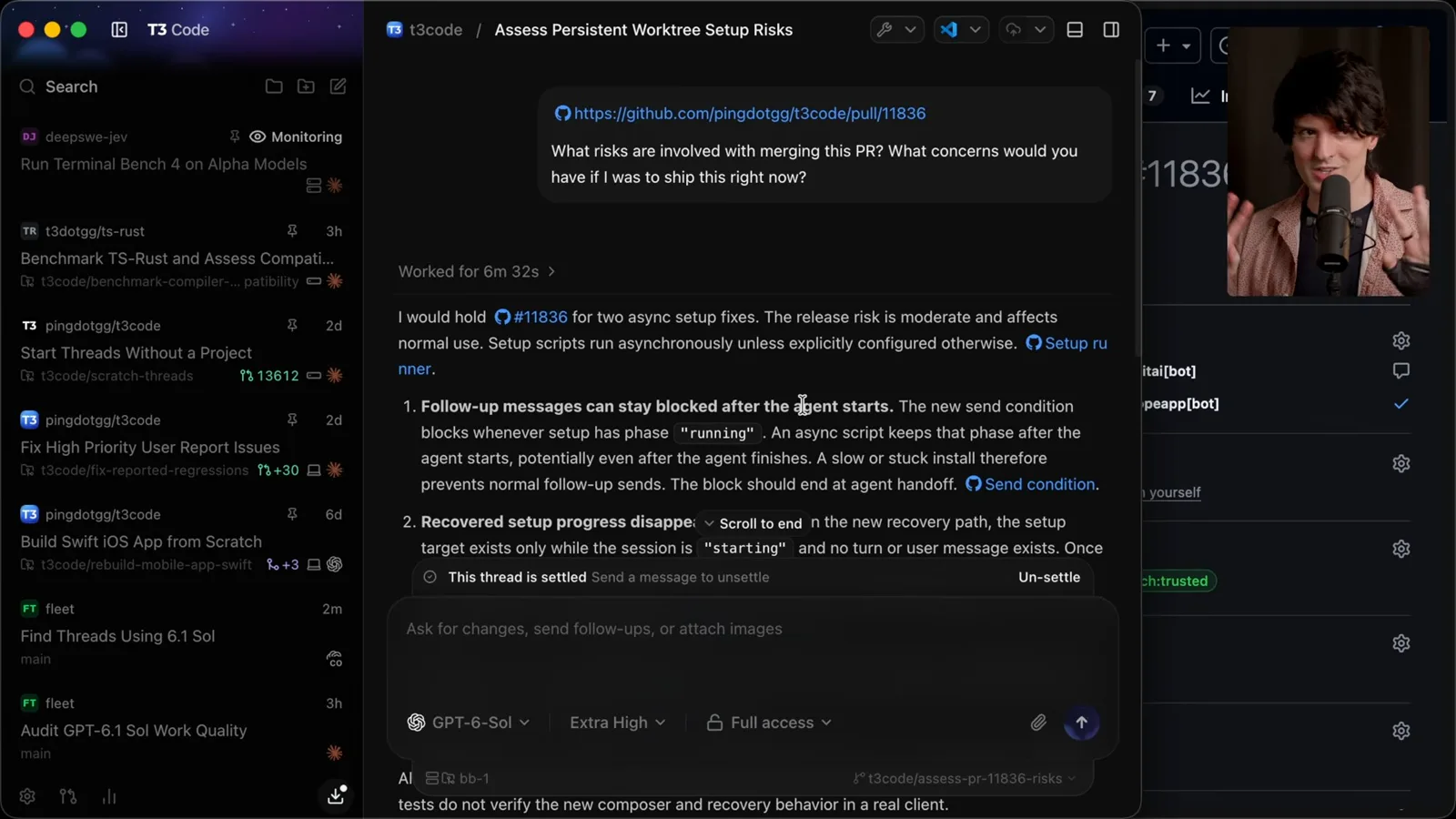This screenshot has width=1456, height=819.
Task: Expand the Worked for 6m 32s details
Action: click(x=477, y=272)
